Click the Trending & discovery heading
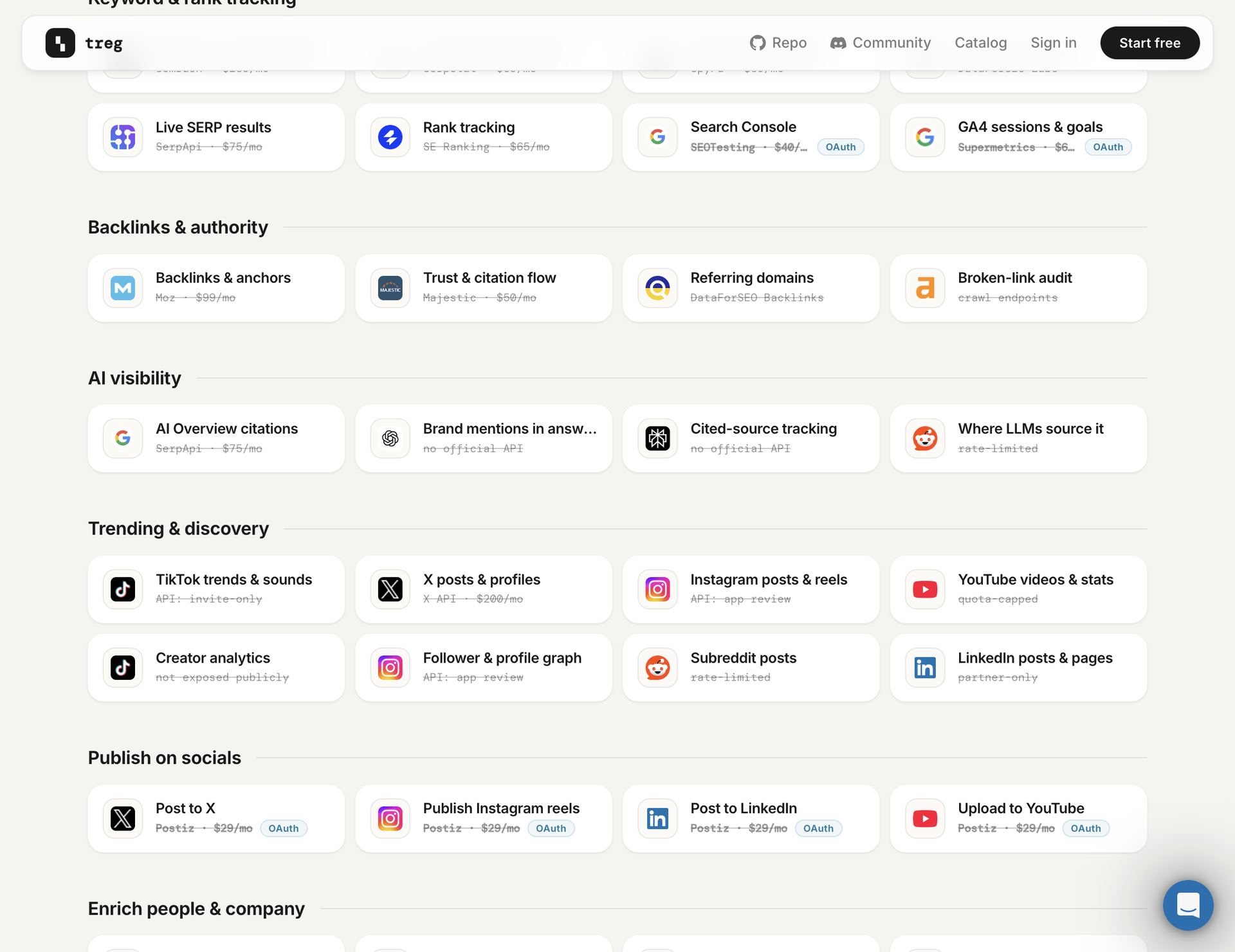 (178, 529)
